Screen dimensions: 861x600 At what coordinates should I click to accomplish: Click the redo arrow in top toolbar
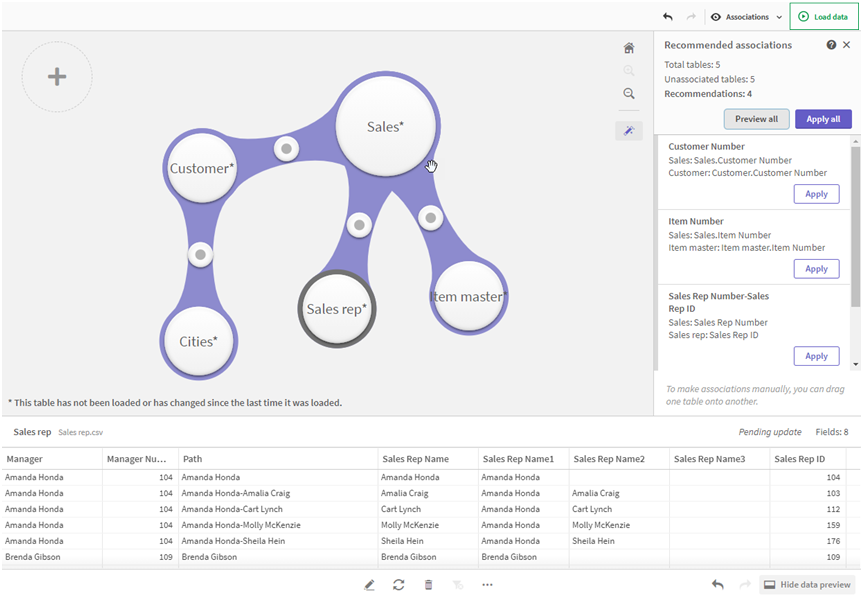[x=691, y=17]
